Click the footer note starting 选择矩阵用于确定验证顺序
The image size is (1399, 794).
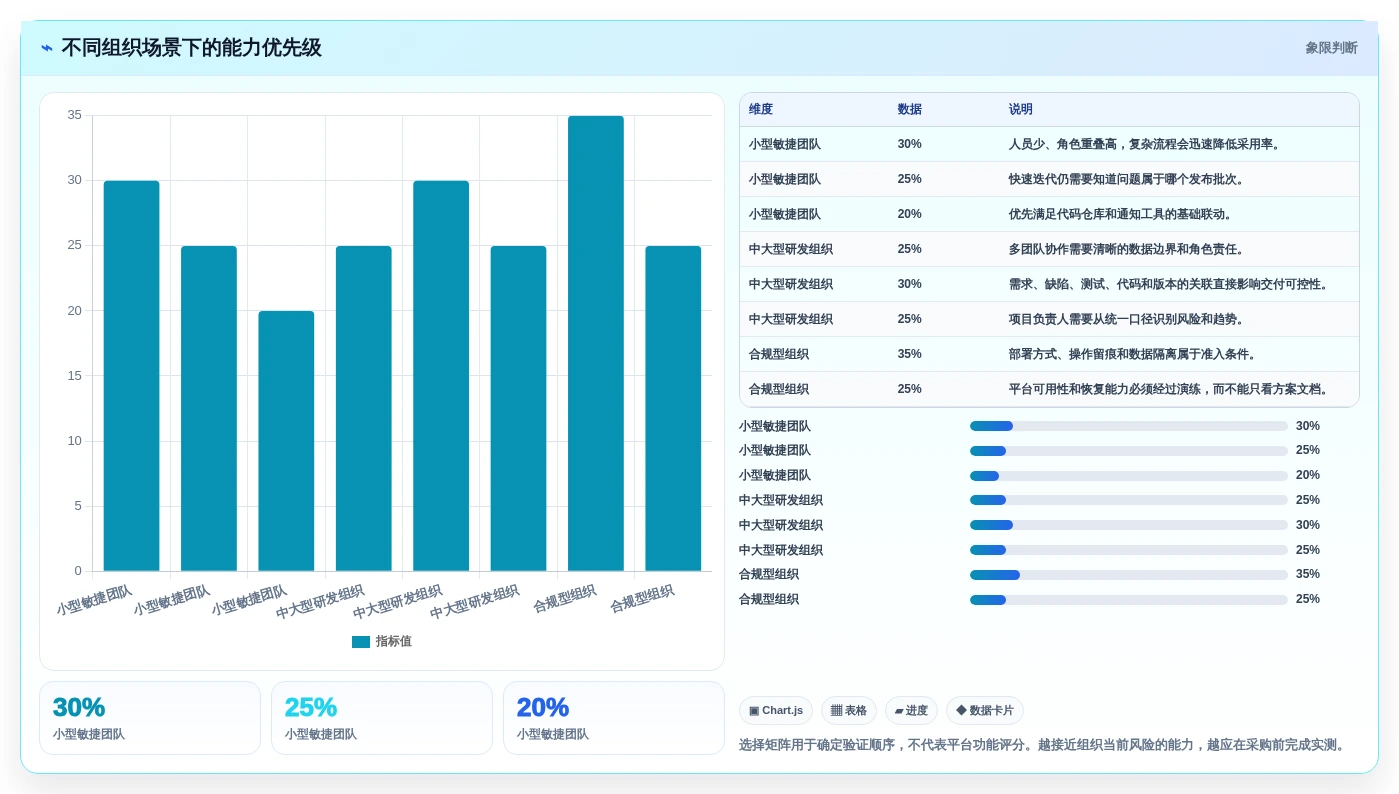tap(1043, 745)
